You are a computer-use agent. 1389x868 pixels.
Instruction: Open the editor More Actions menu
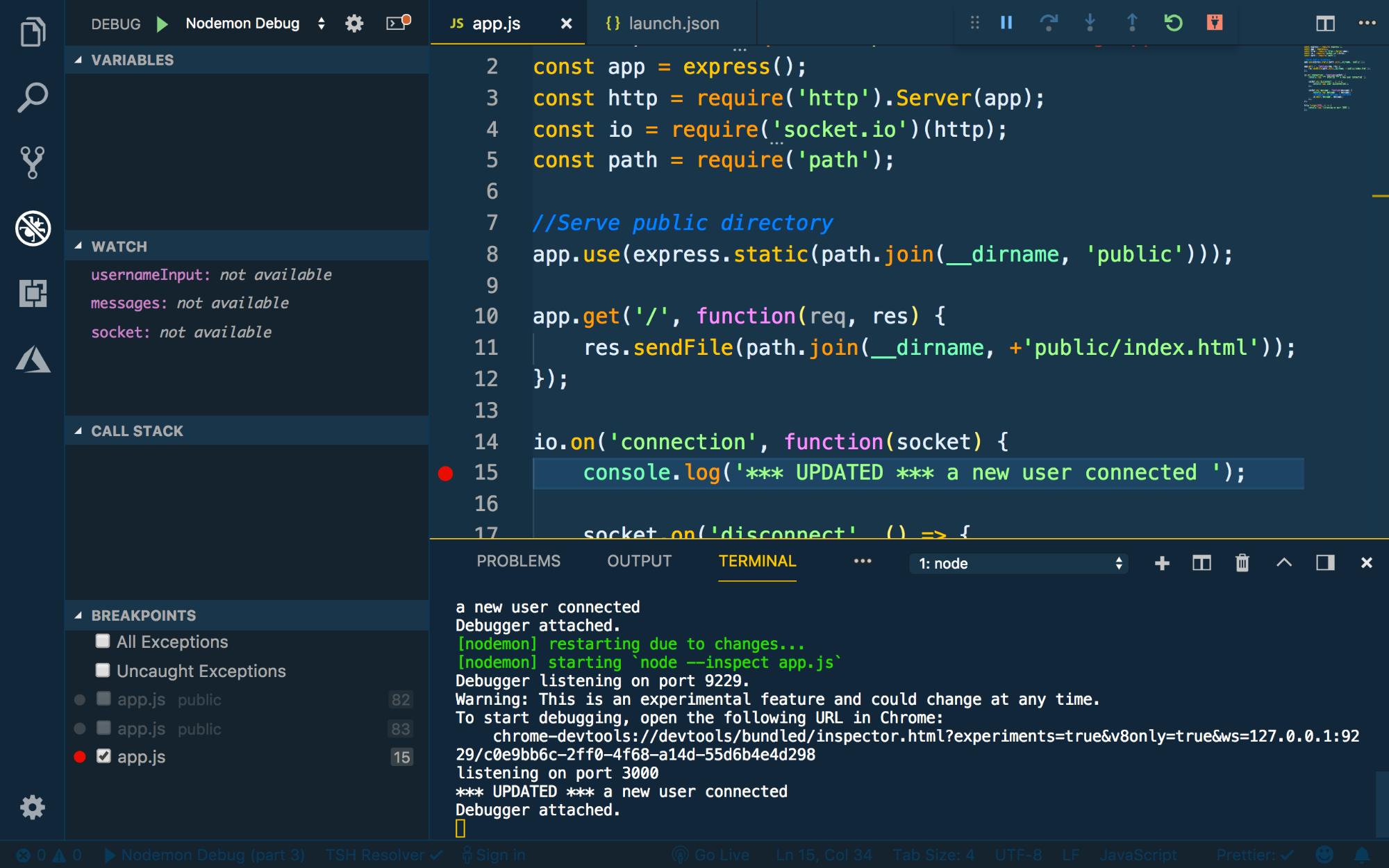coord(1367,23)
